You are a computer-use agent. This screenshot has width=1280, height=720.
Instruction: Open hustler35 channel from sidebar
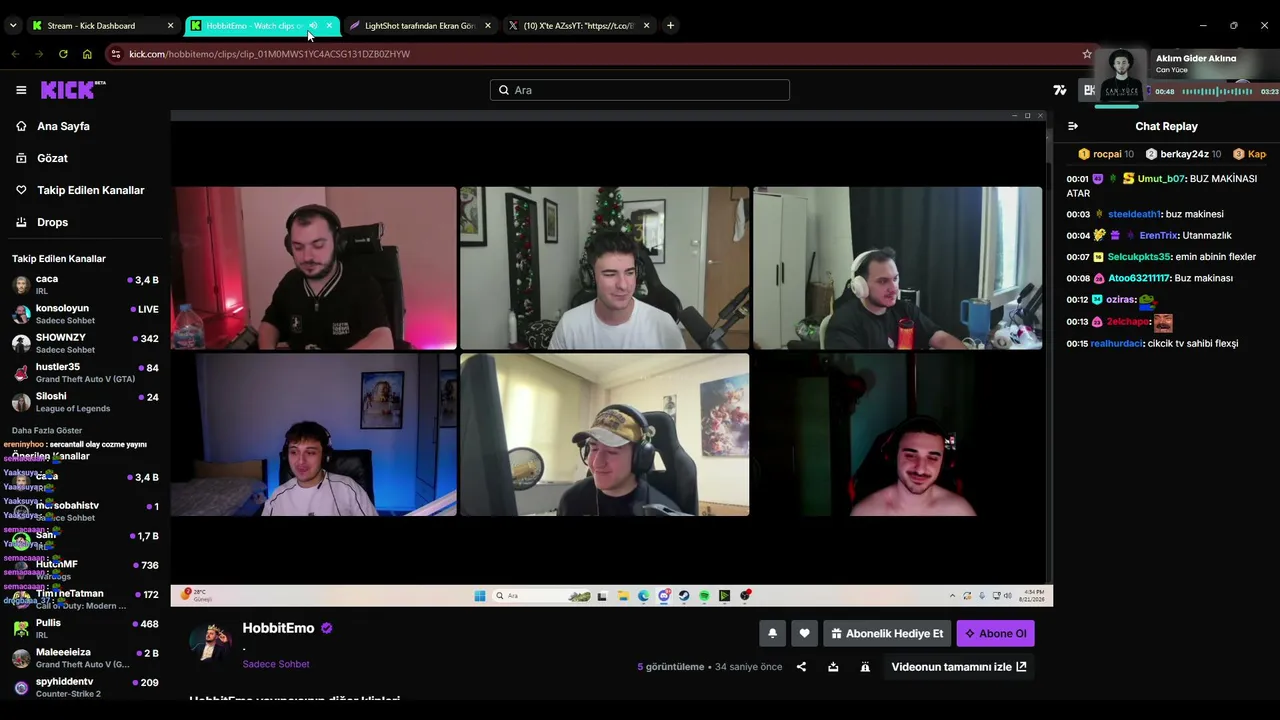pyautogui.click(x=85, y=372)
